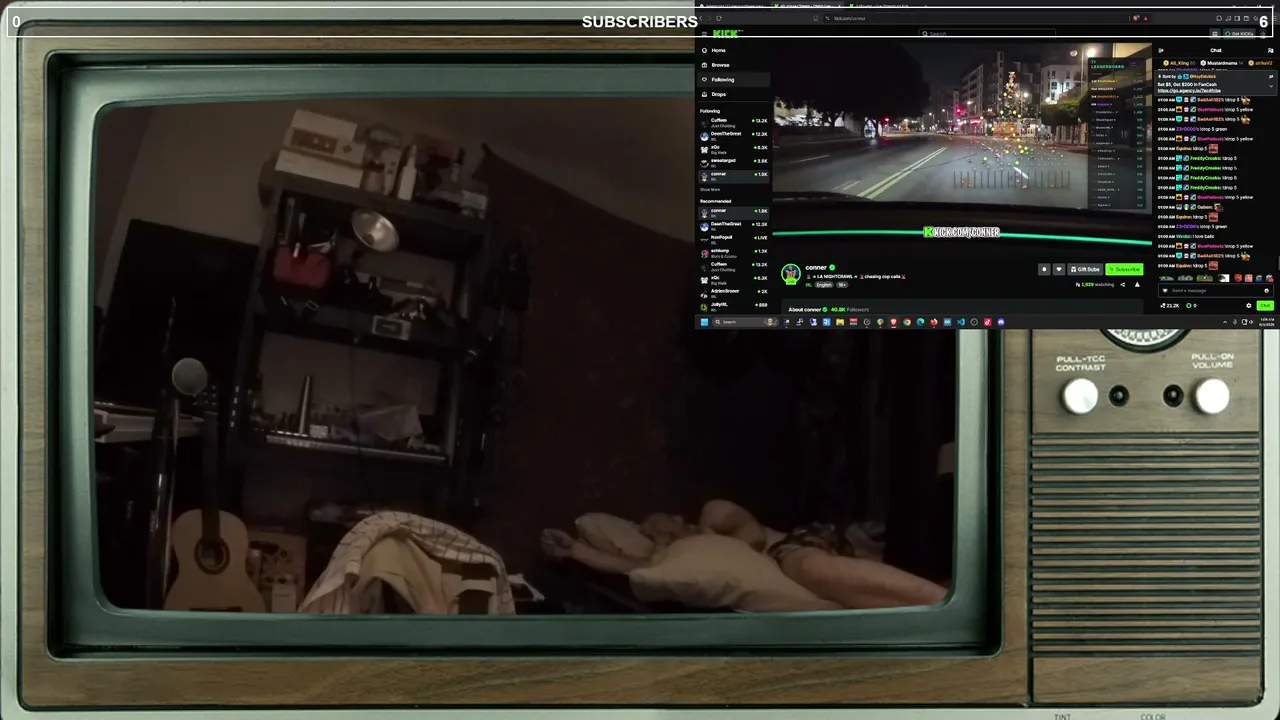Click the taskbar clock and date

point(1267,322)
